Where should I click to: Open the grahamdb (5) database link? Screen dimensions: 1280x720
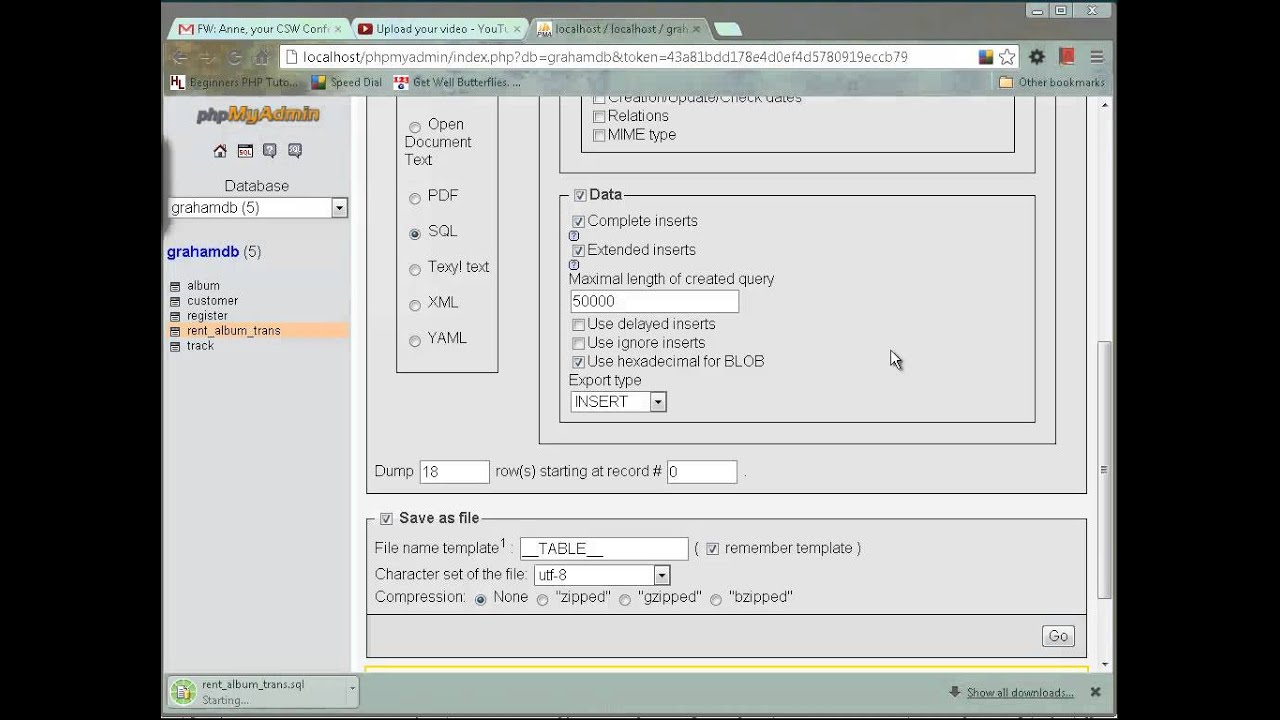[x=214, y=252]
